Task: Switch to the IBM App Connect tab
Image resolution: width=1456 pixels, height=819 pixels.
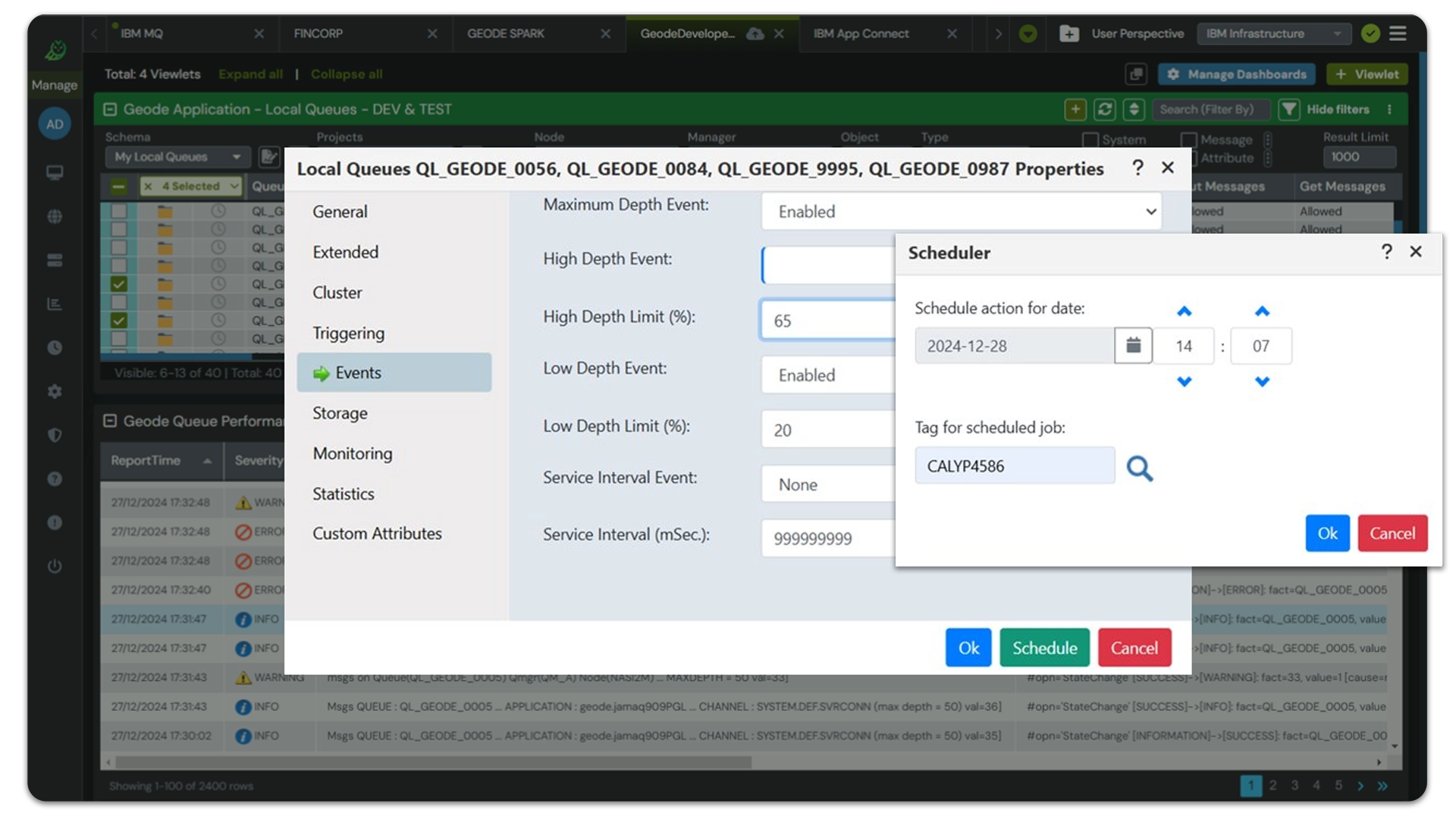Action: point(861,33)
